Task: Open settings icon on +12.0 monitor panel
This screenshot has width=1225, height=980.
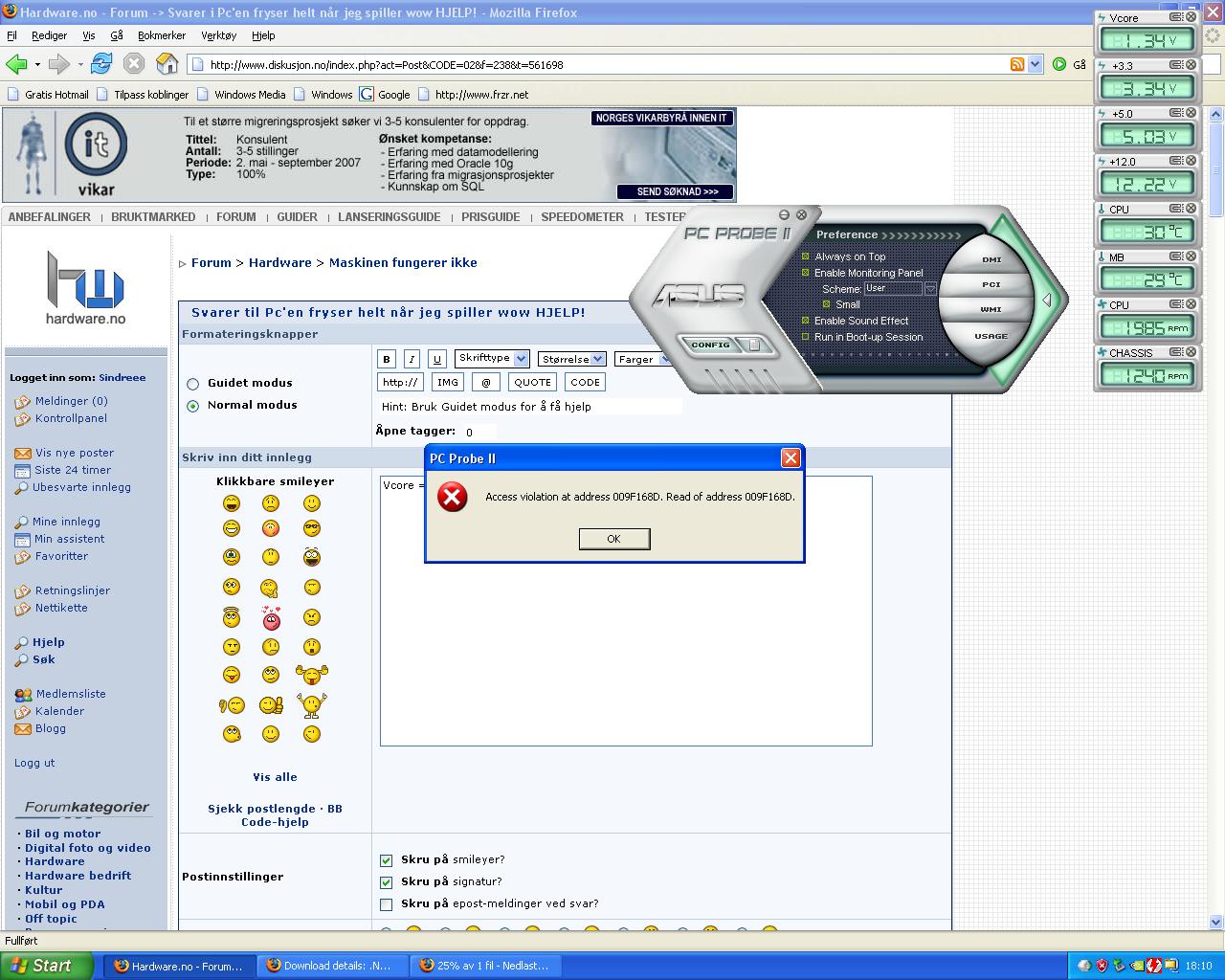Action: [1177, 161]
